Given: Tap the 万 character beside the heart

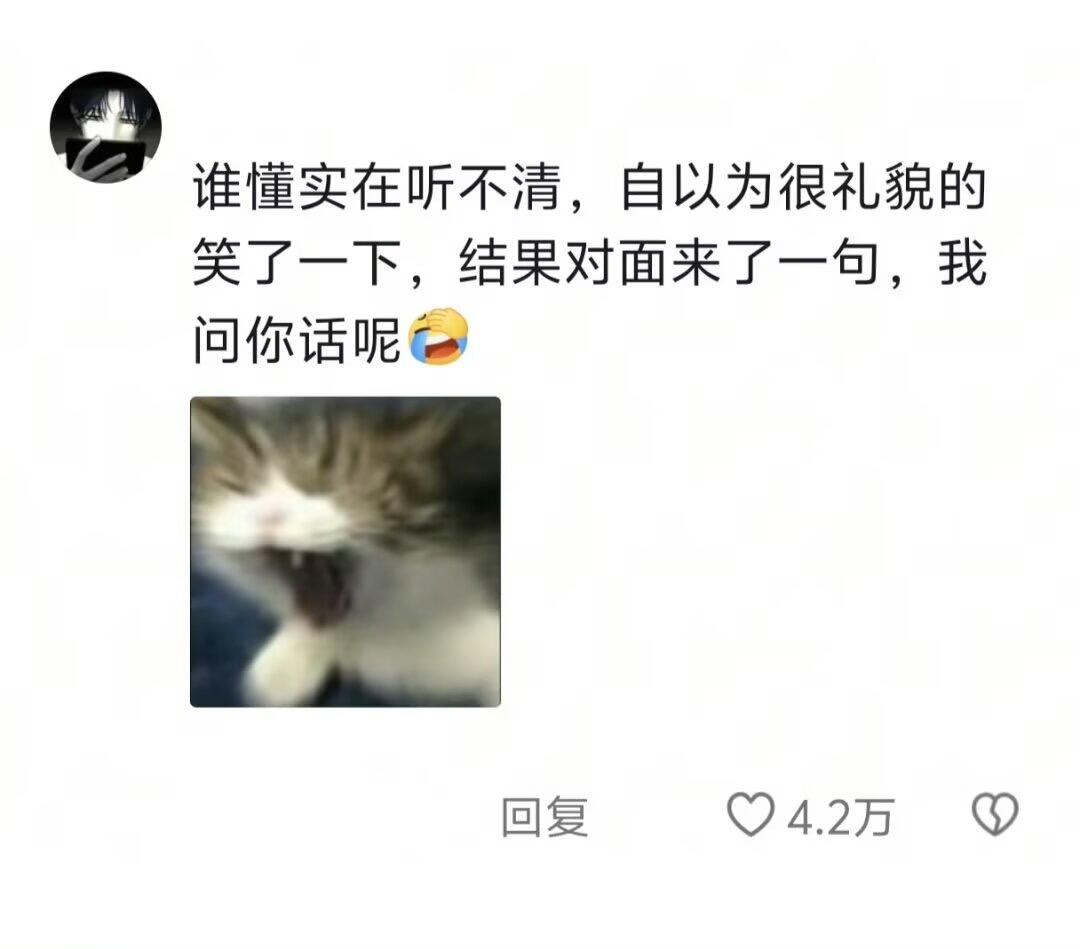Looking at the screenshot, I should point(872,817).
